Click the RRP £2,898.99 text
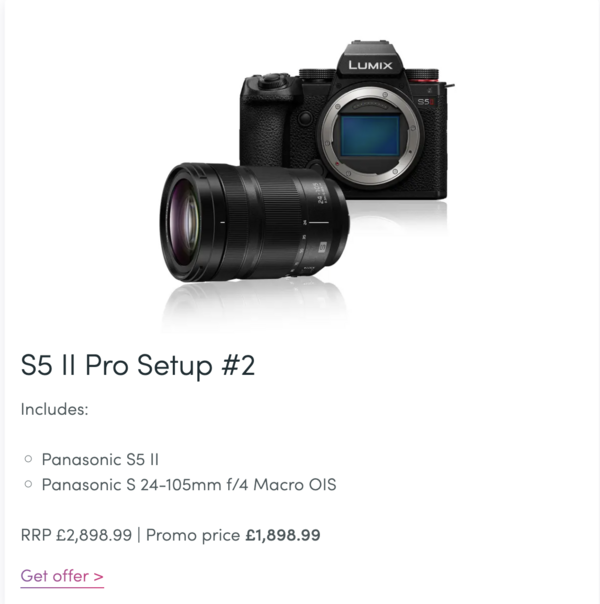600x604 pixels. tap(76, 535)
